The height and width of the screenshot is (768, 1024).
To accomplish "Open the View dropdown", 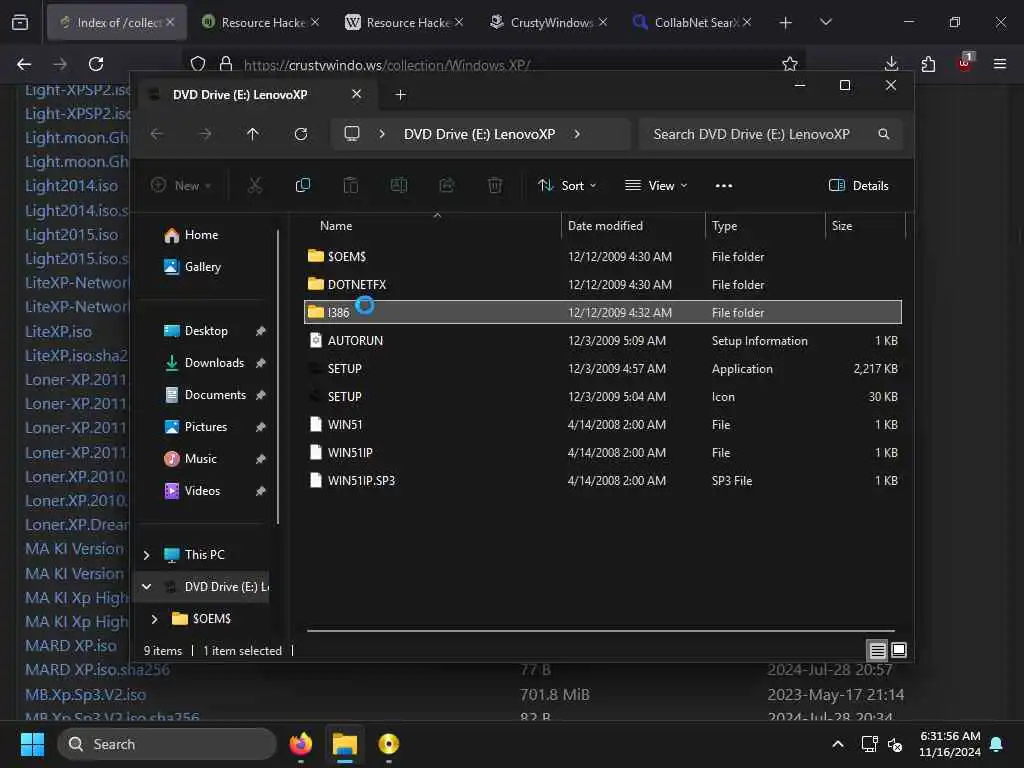I will 656,185.
